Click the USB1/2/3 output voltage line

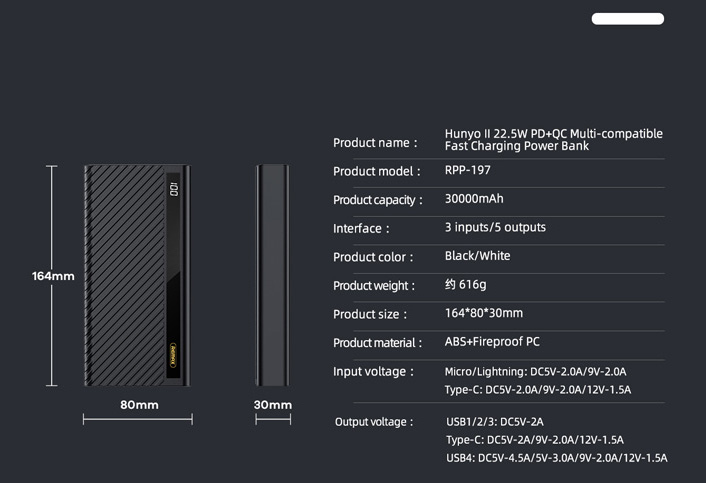coord(495,422)
